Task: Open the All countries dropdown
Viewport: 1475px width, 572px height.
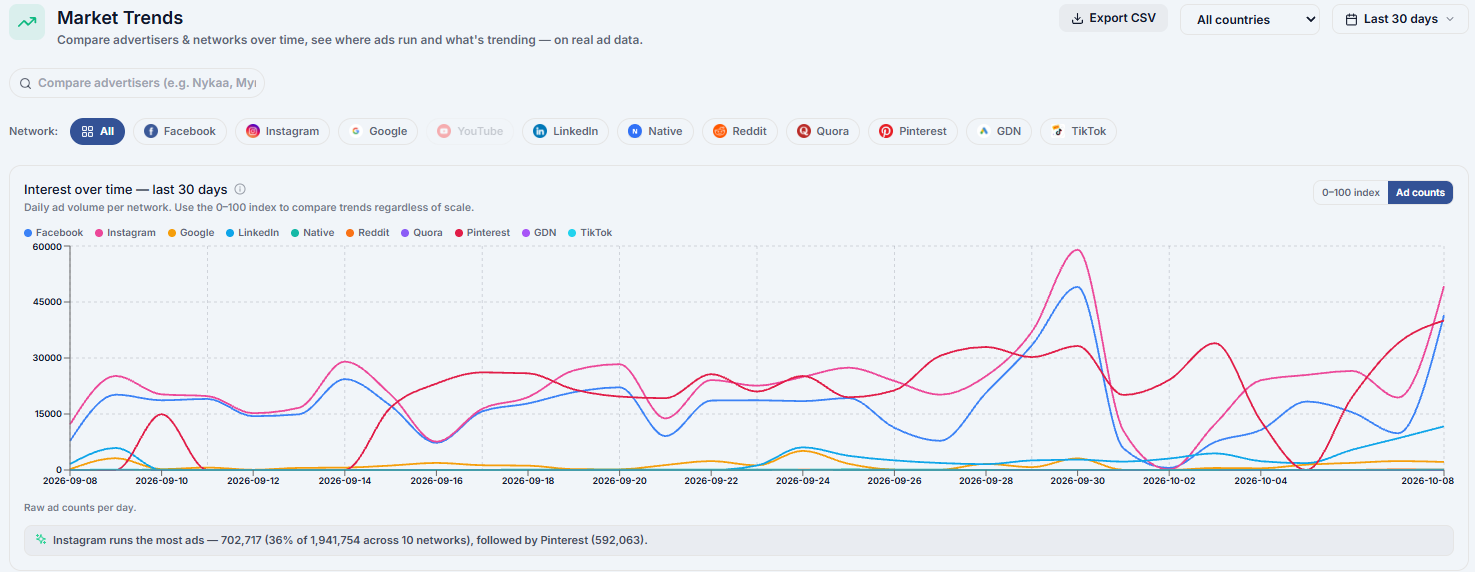Action: pyautogui.click(x=1249, y=19)
